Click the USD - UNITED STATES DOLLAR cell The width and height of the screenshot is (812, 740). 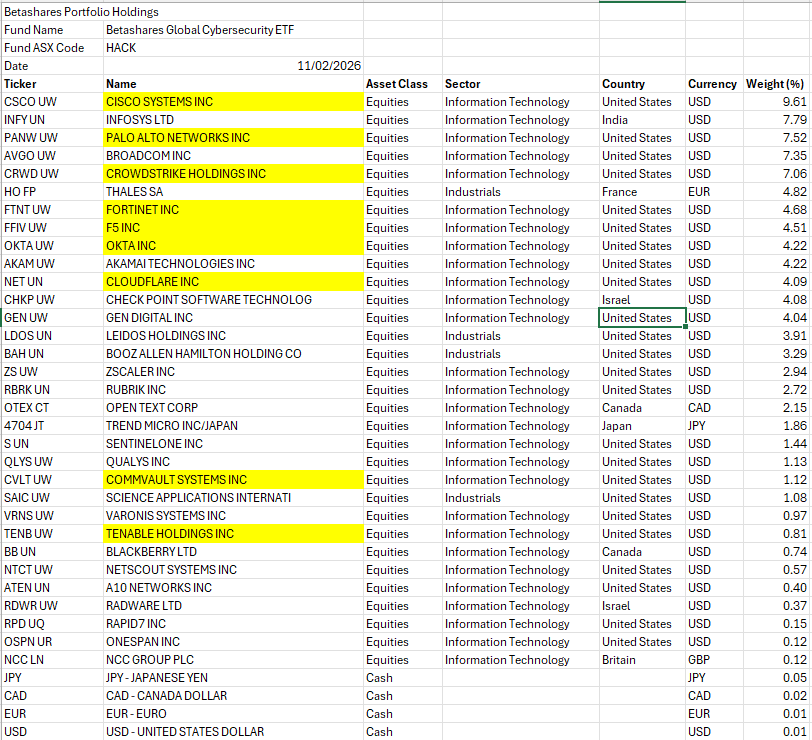232,732
